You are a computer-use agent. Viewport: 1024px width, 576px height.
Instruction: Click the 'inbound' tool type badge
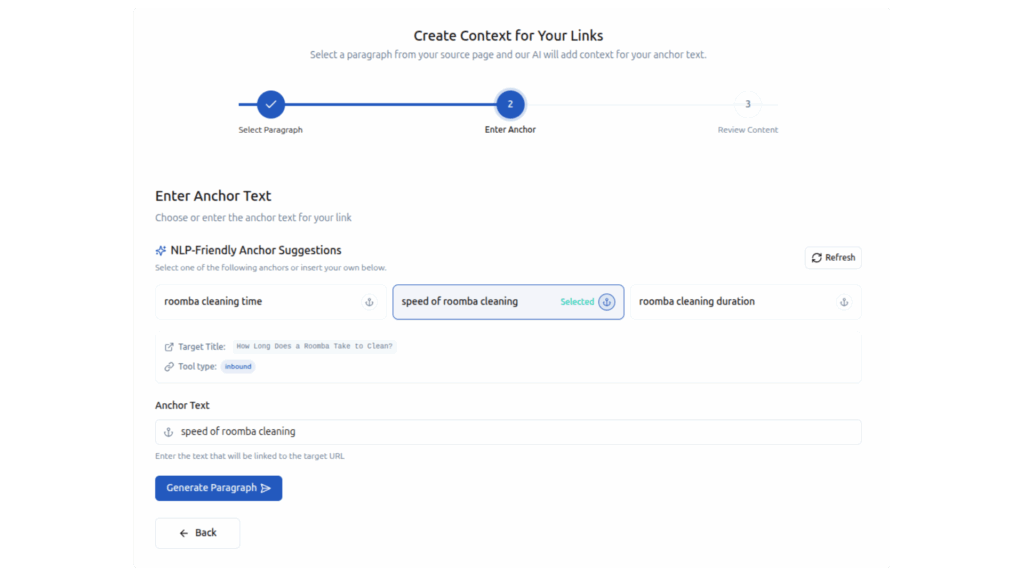(x=238, y=367)
